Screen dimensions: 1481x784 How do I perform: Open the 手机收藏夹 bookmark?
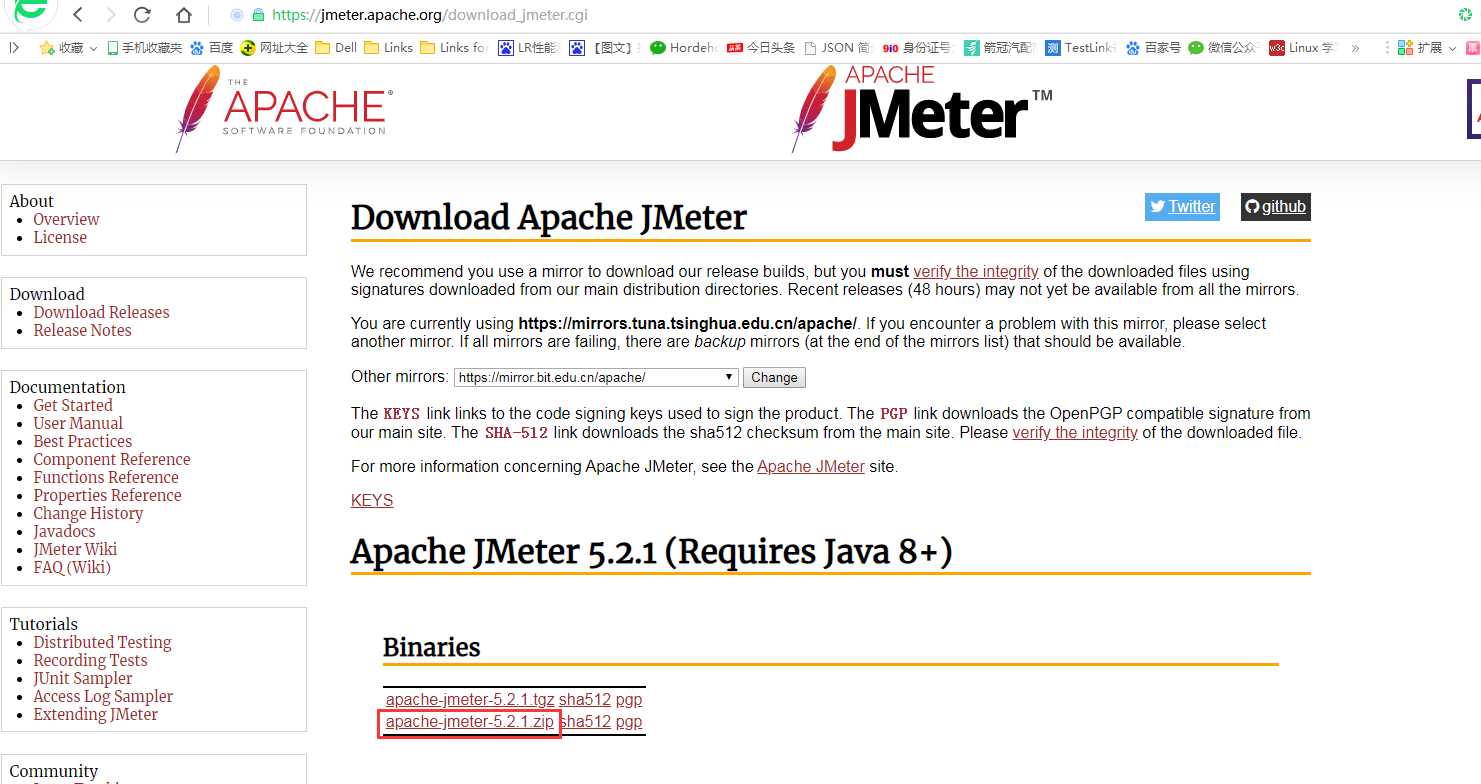145,47
